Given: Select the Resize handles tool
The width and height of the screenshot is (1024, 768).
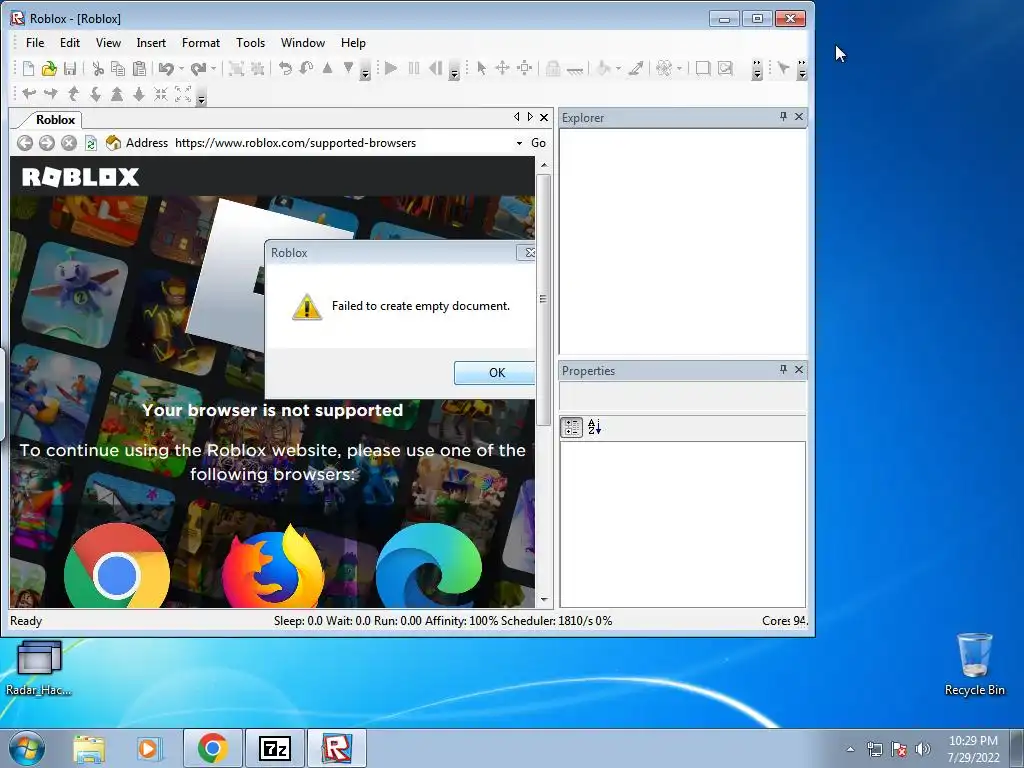Looking at the screenshot, I should pyautogui.click(x=524, y=68).
